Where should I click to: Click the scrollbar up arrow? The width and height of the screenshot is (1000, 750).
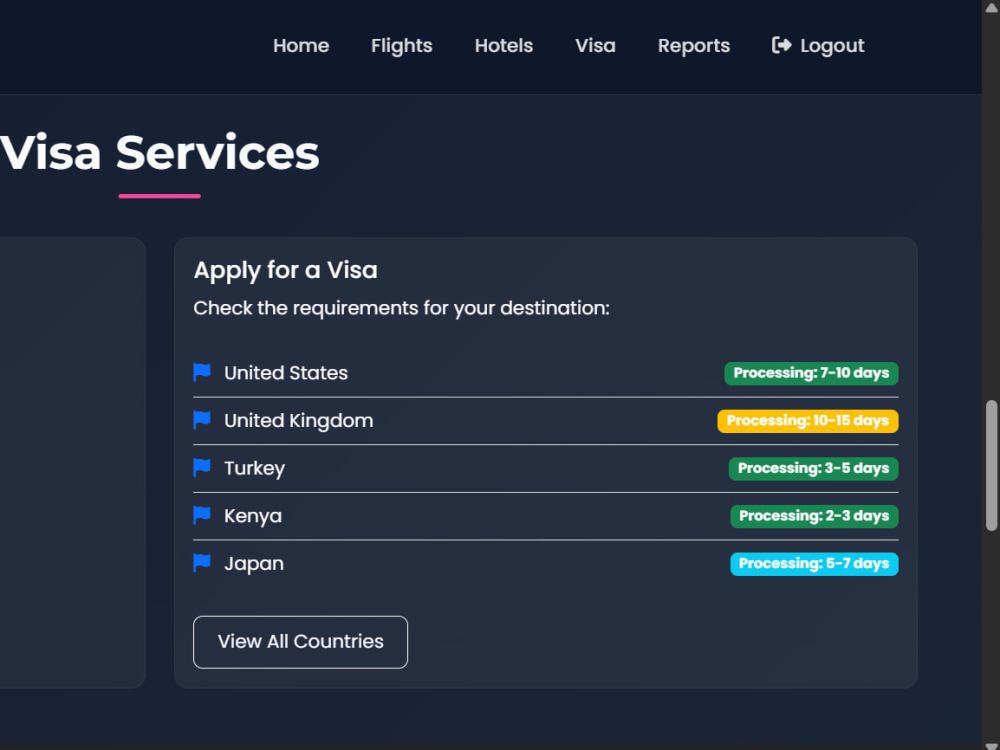point(991,6)
